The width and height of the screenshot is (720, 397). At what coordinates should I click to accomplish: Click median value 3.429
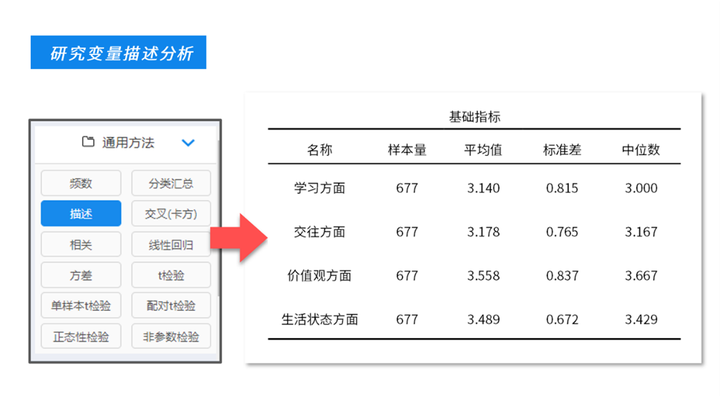pyautogui.click(x=641, y=319)
